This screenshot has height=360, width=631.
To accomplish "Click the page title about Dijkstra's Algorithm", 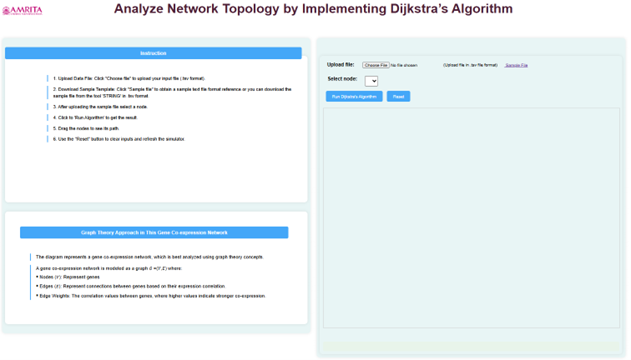I will point(313,9).
